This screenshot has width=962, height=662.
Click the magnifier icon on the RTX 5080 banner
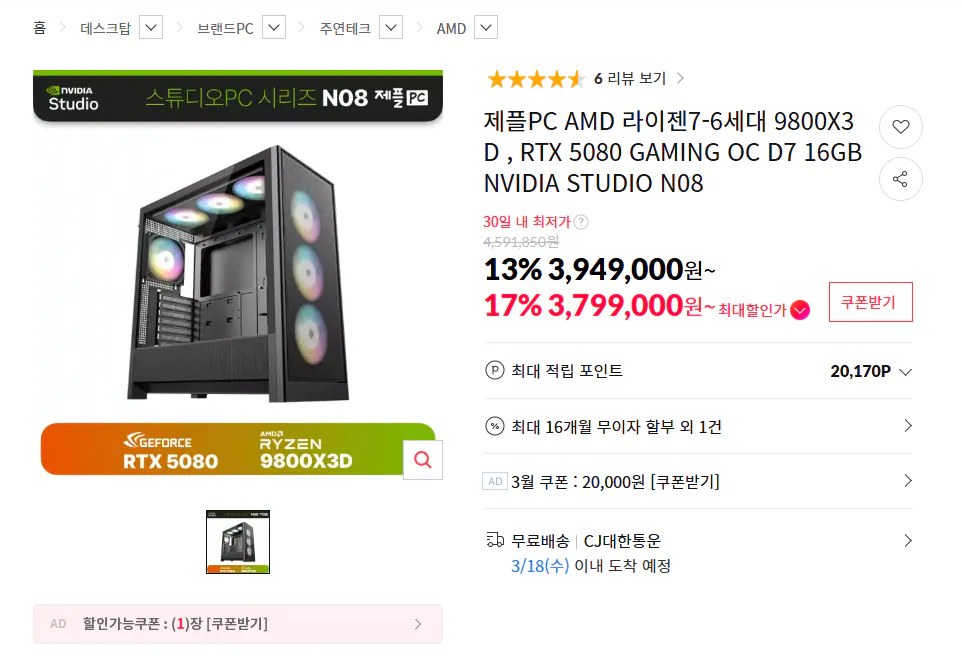tap(422, 459)
